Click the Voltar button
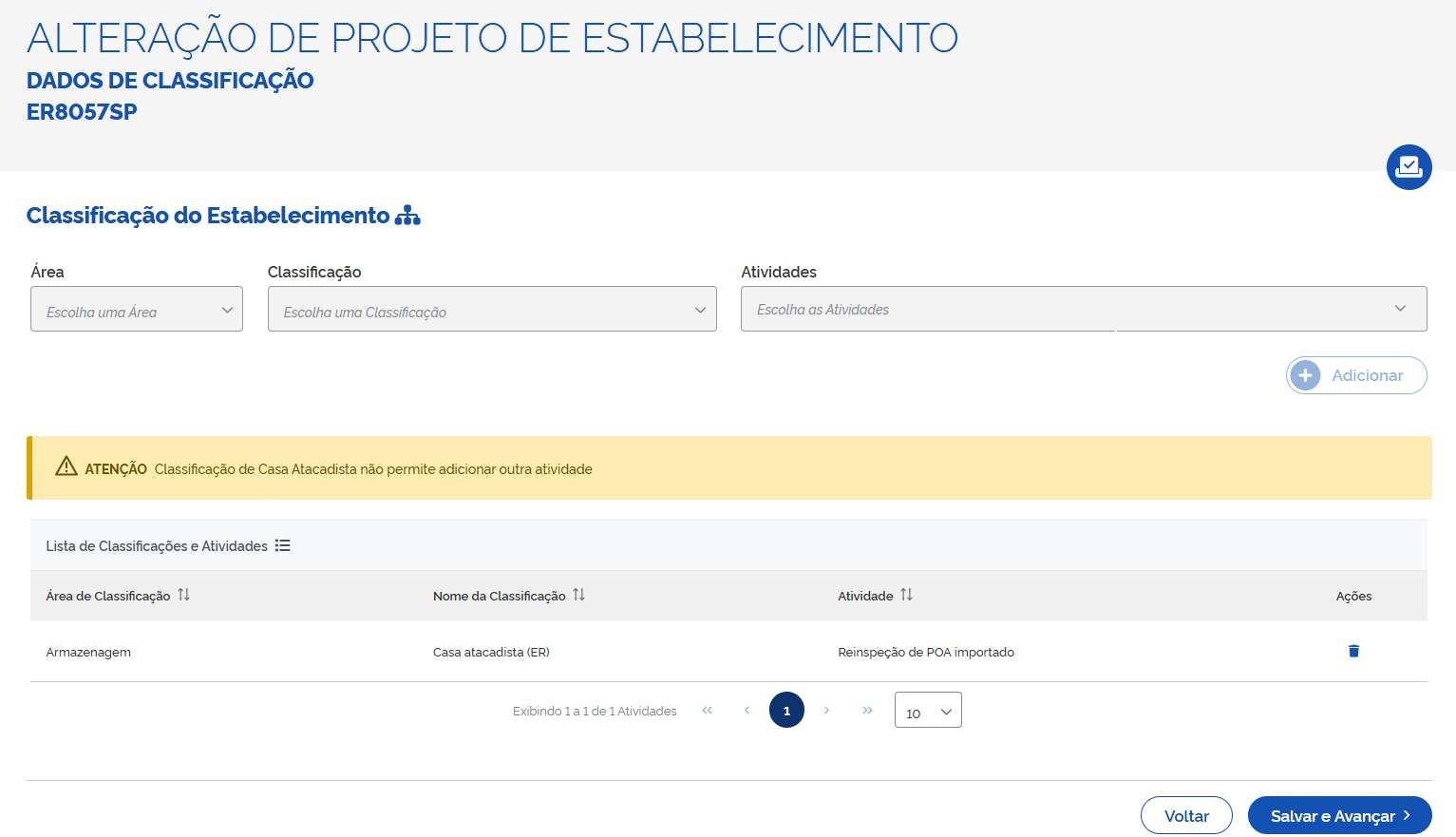 click(x=1186, y=815)
